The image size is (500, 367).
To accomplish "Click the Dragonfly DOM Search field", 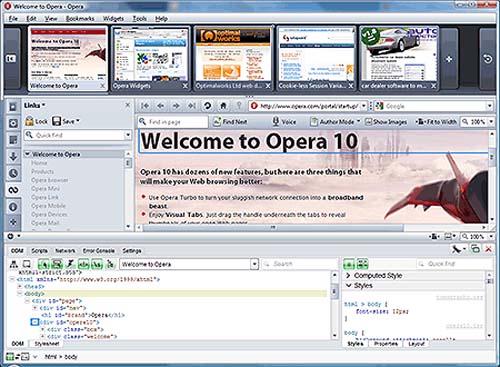I will coord(299,264).
